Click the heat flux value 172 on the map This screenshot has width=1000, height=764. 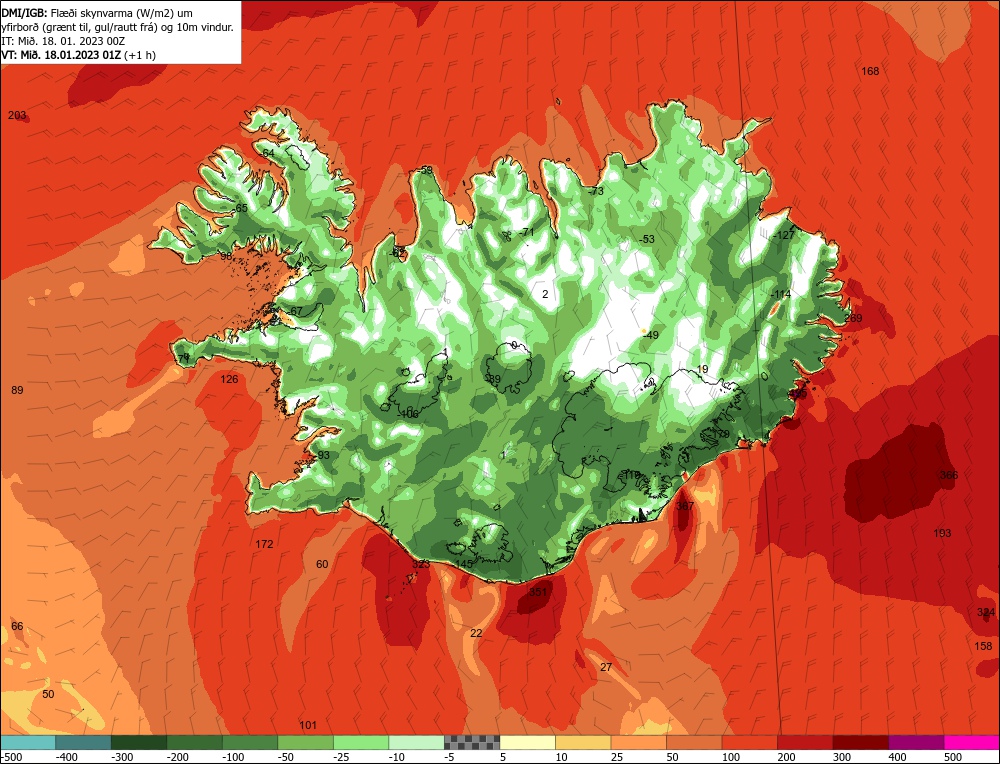[264, 545]
